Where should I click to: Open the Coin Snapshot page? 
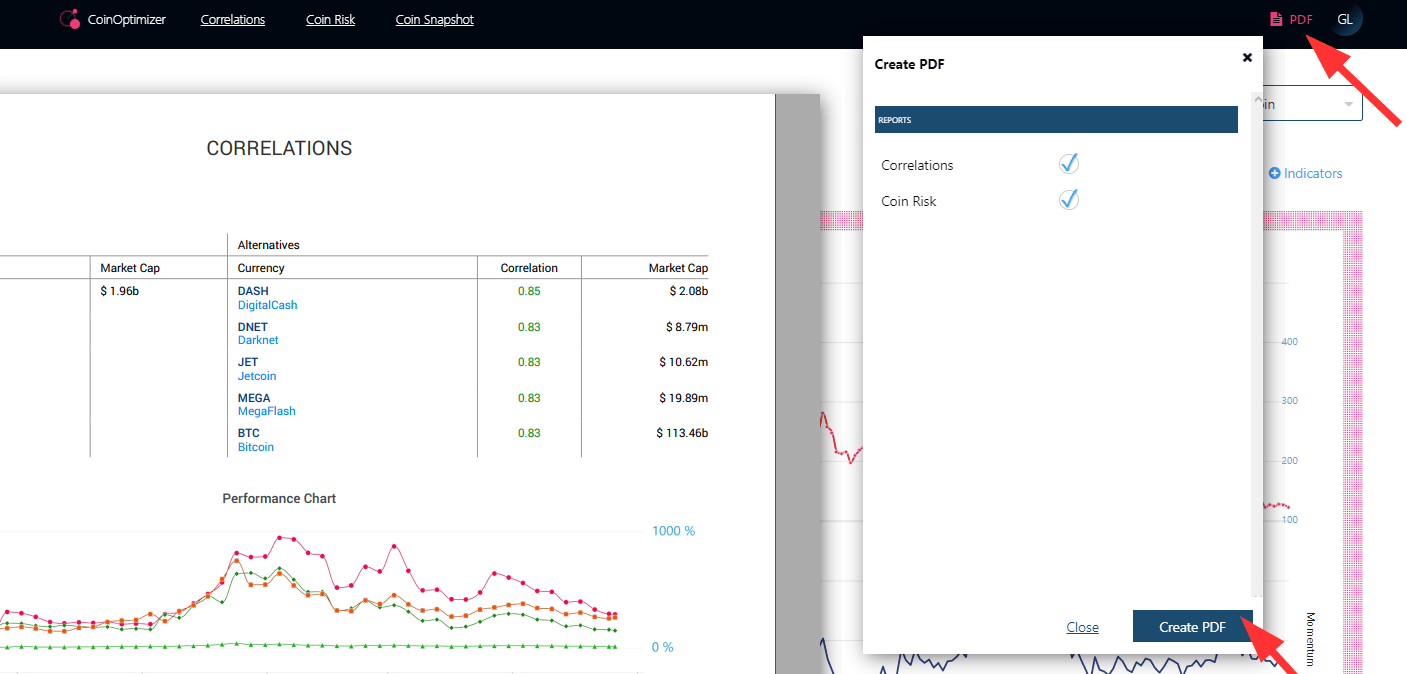point(434,19)
